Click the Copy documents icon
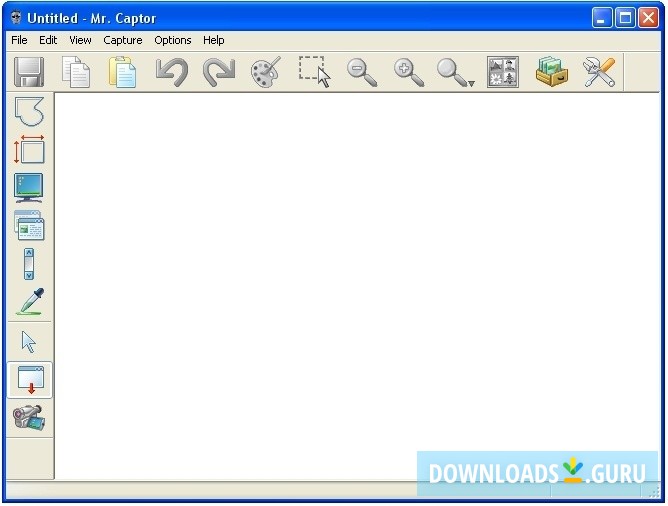 (x=76, y=72)
